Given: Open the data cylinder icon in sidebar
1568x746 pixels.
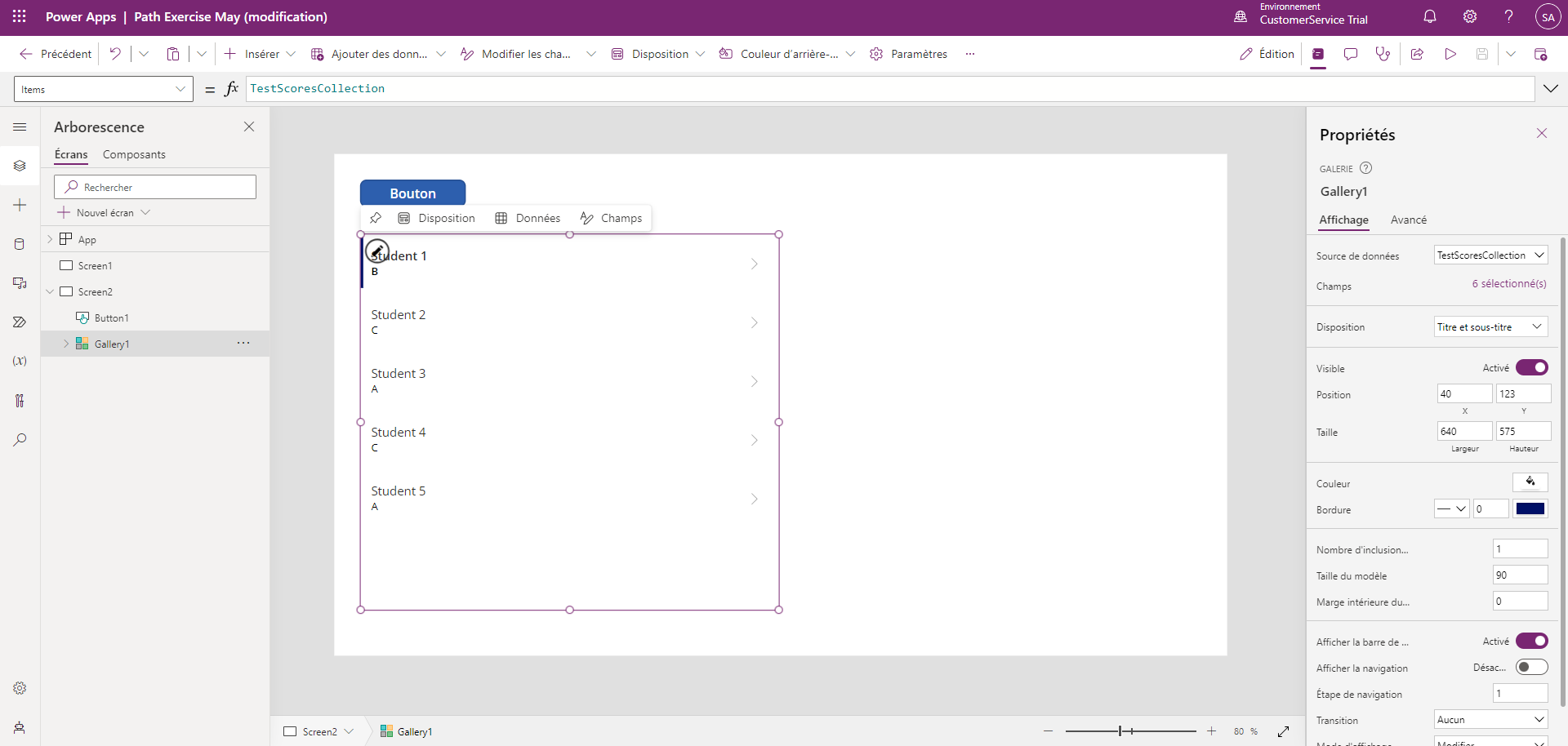Looking at the screenshot, I should pyautogui.click(x=20, y=244).
